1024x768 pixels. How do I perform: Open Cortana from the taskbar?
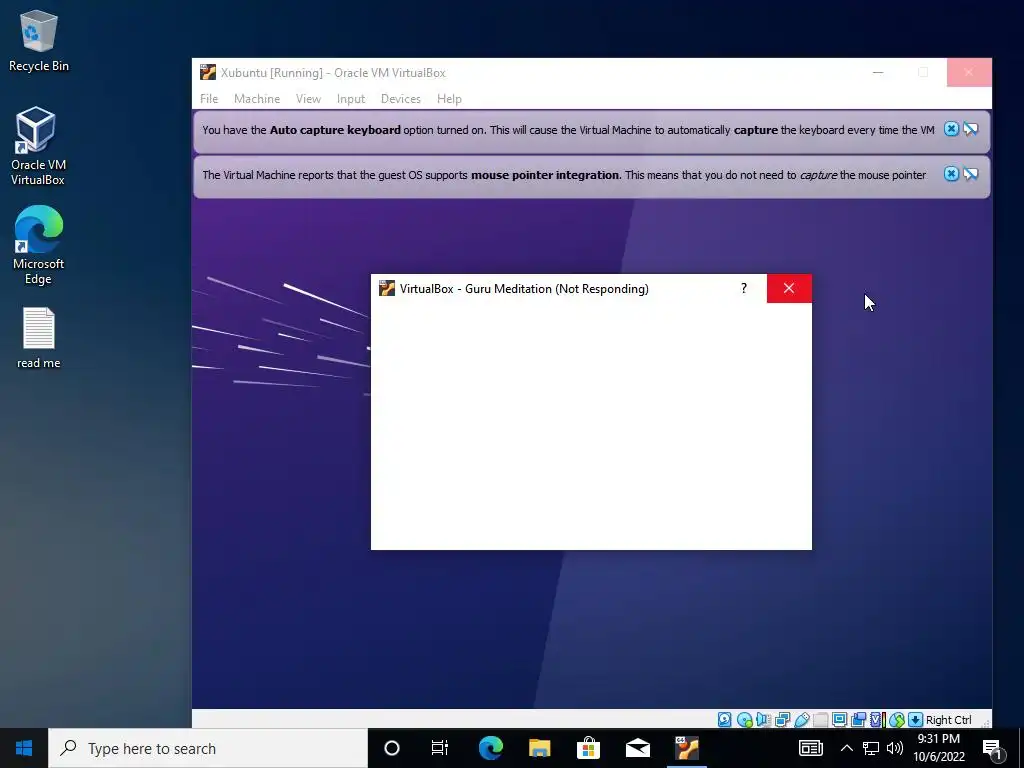pyautogui.click(x=392, y=748)
